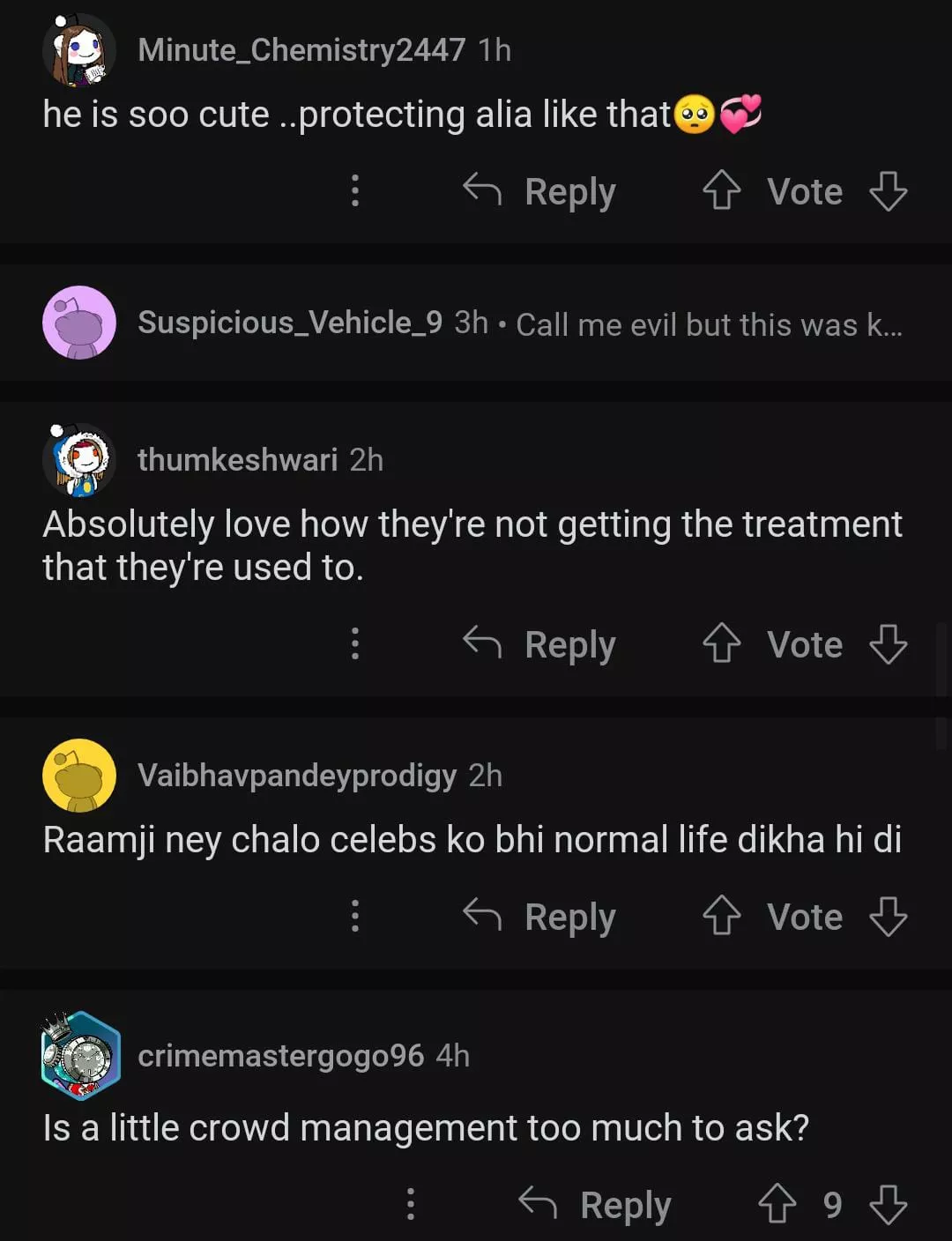
Task: Upvote crimemastergogo96's crowd management comment
Action: click(777, 1204)
